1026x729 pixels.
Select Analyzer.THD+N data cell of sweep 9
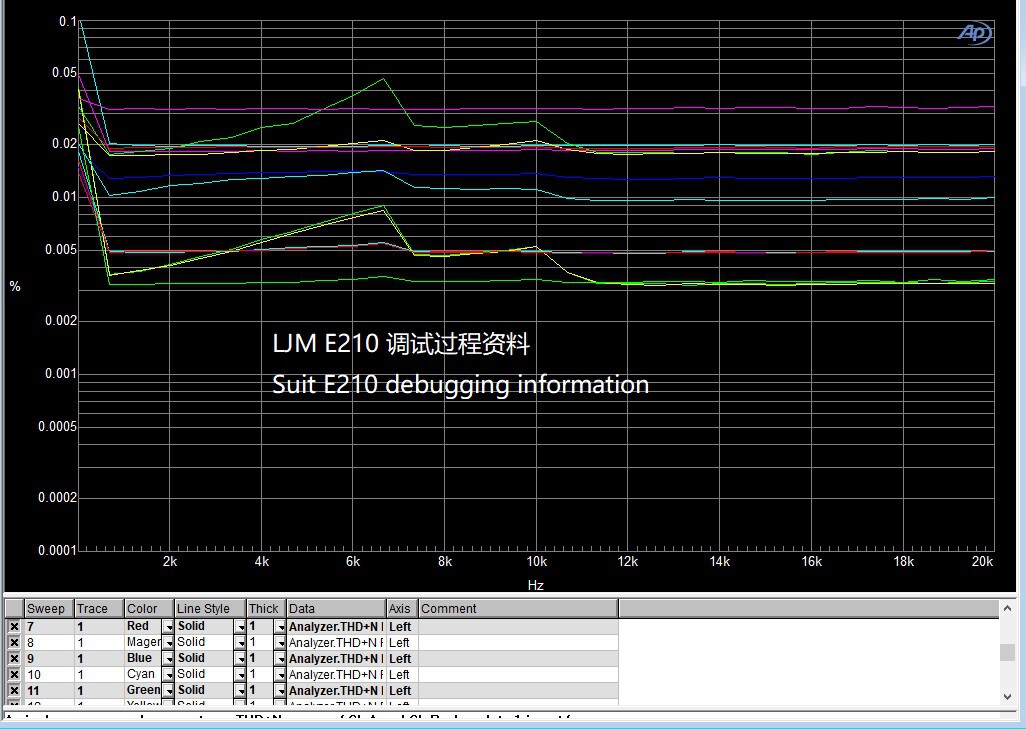336,658
